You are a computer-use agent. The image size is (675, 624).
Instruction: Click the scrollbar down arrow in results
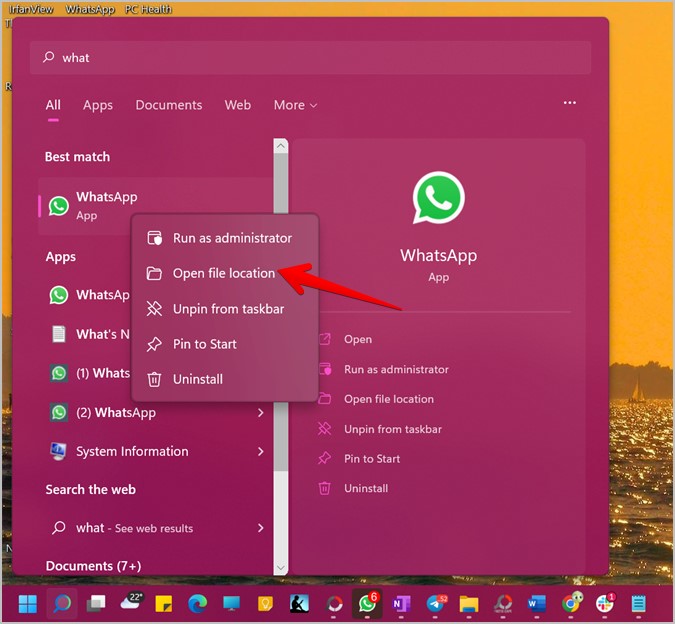281,568
